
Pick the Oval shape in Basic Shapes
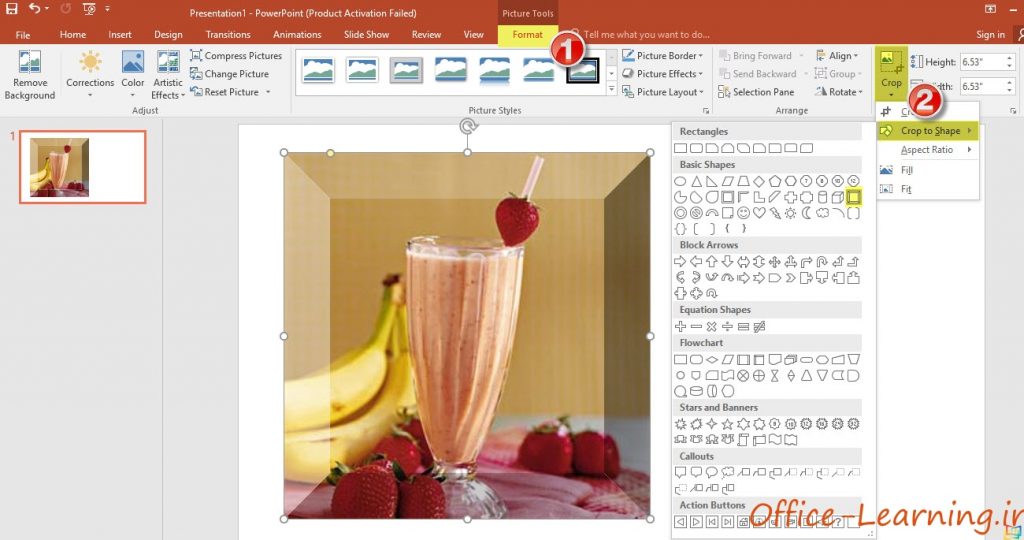pos(680,181)
